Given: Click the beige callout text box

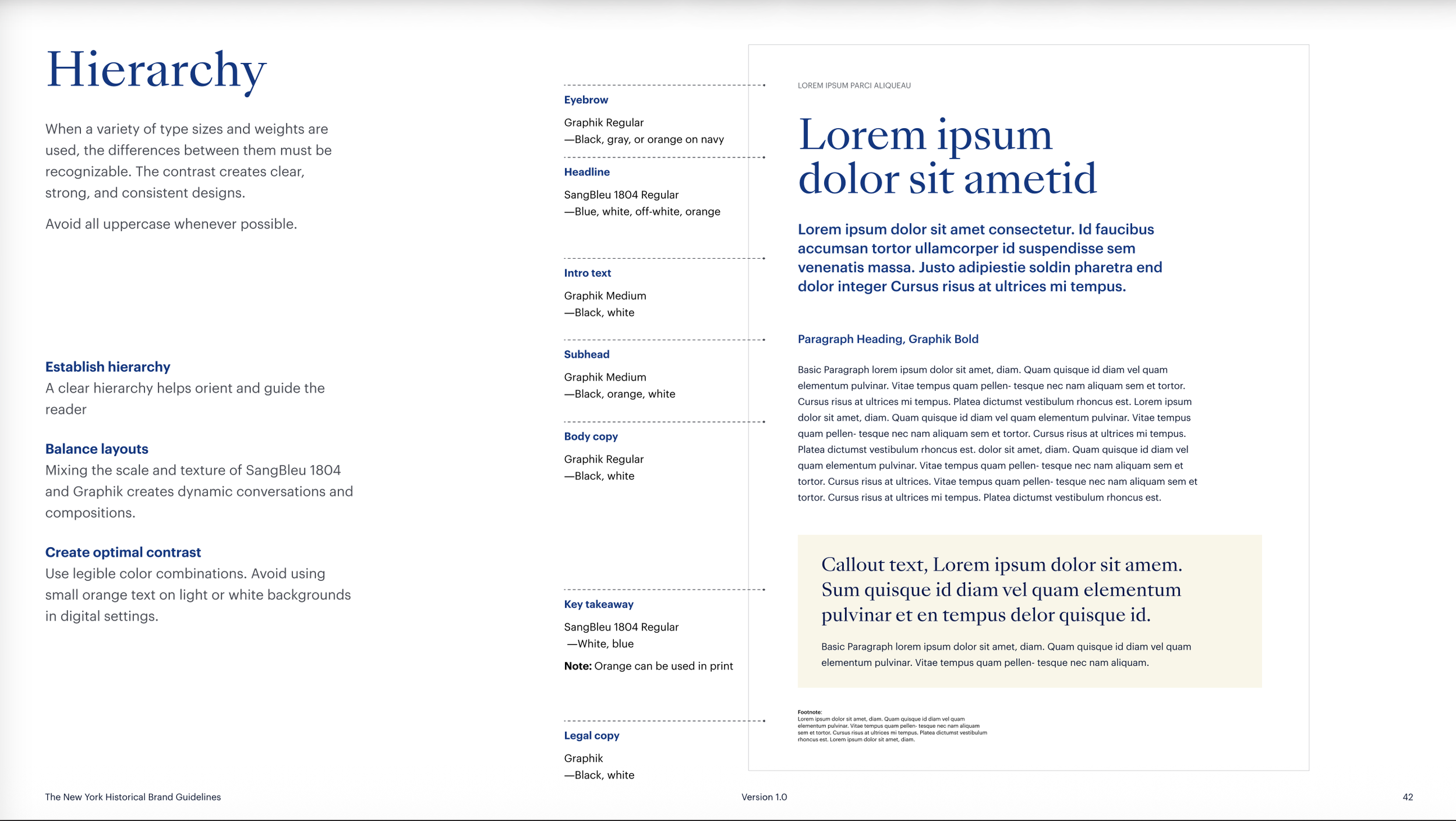Looking at the screenshot, I should tap(1029, 611).
